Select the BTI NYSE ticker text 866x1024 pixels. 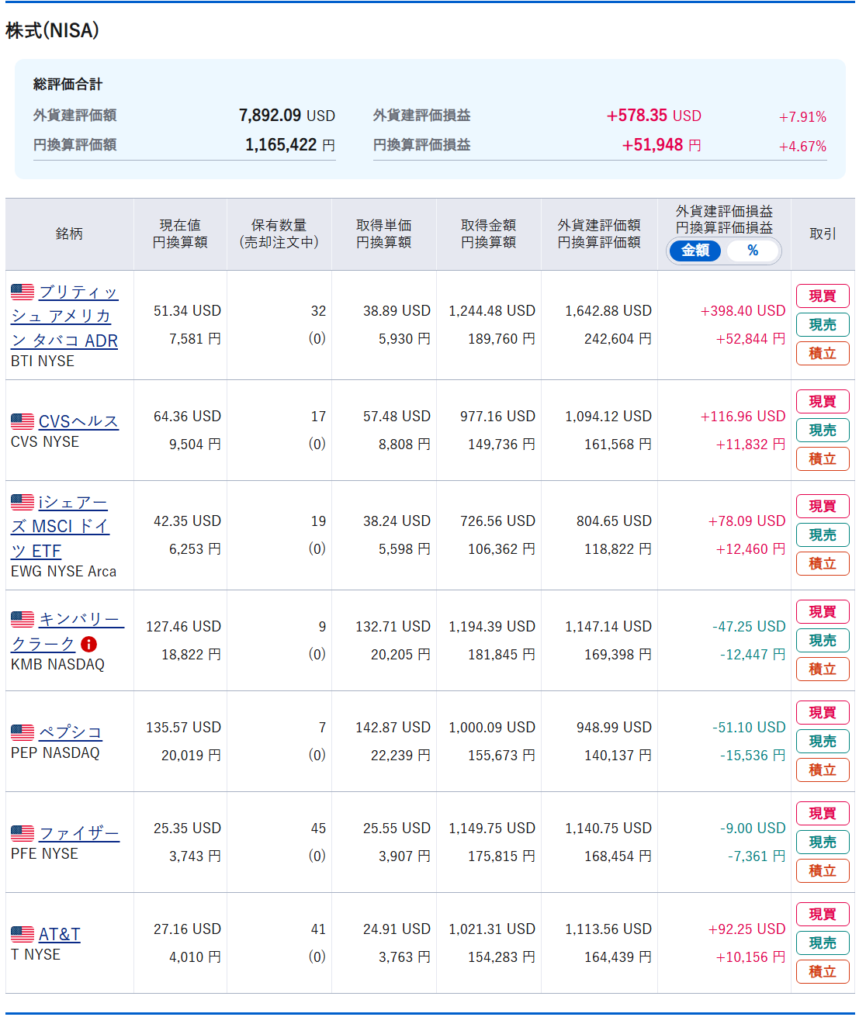click(42, 361)
